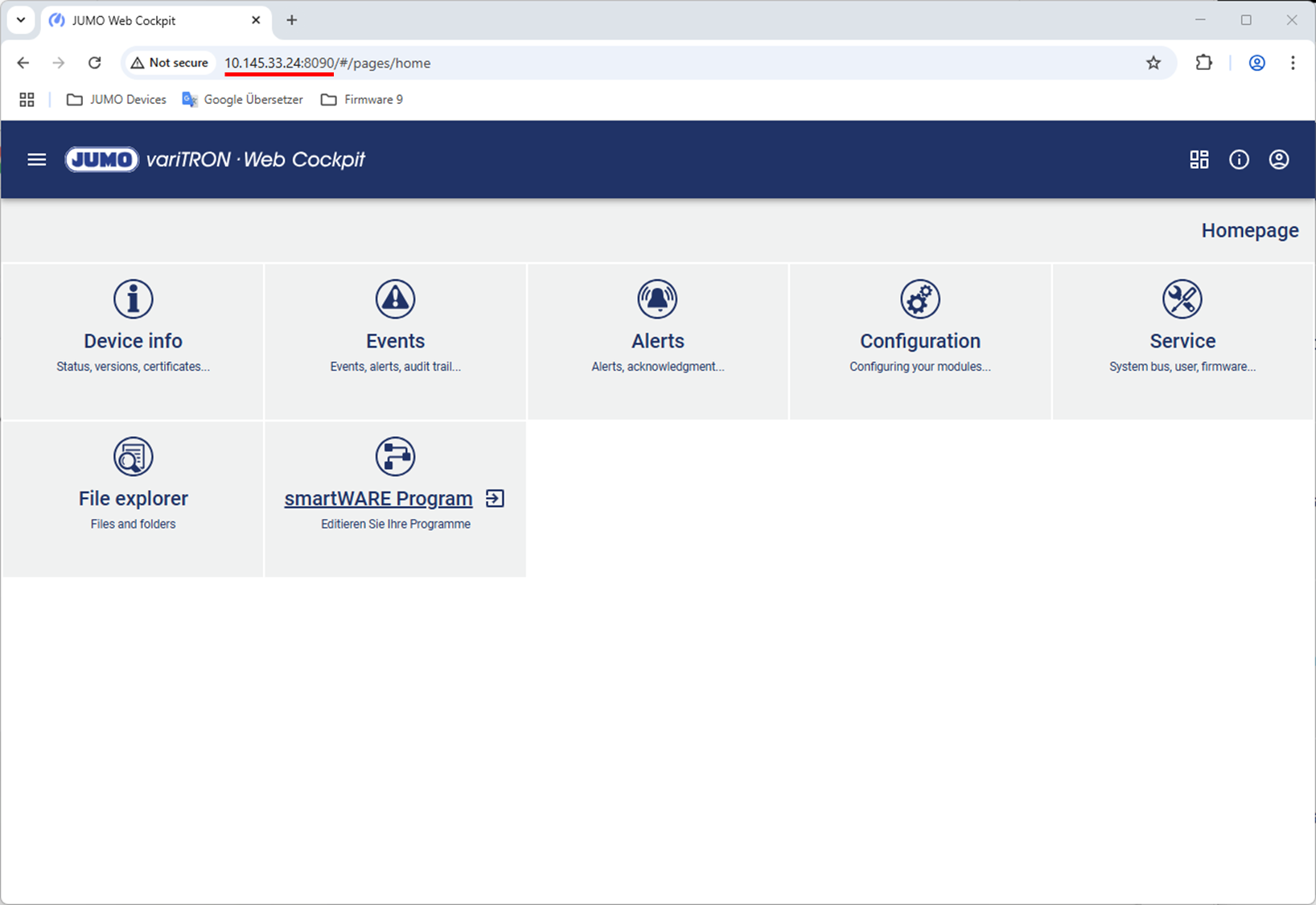Image resolution: width=1316 pixels, height=905 pixels.
Task: Click the File explorer magnifier icon
Action: coord(133,457)
